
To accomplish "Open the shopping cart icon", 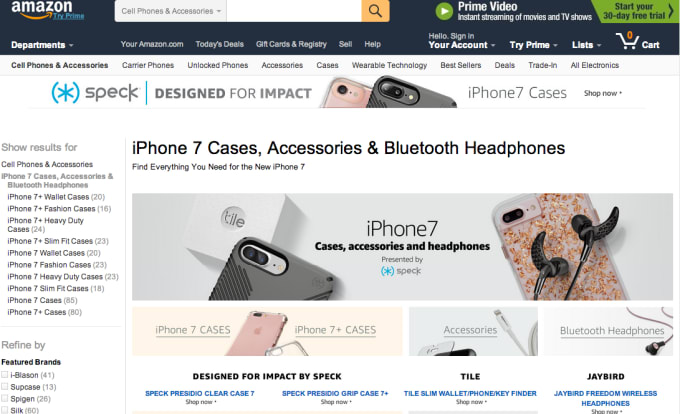I will coord(627,41).
